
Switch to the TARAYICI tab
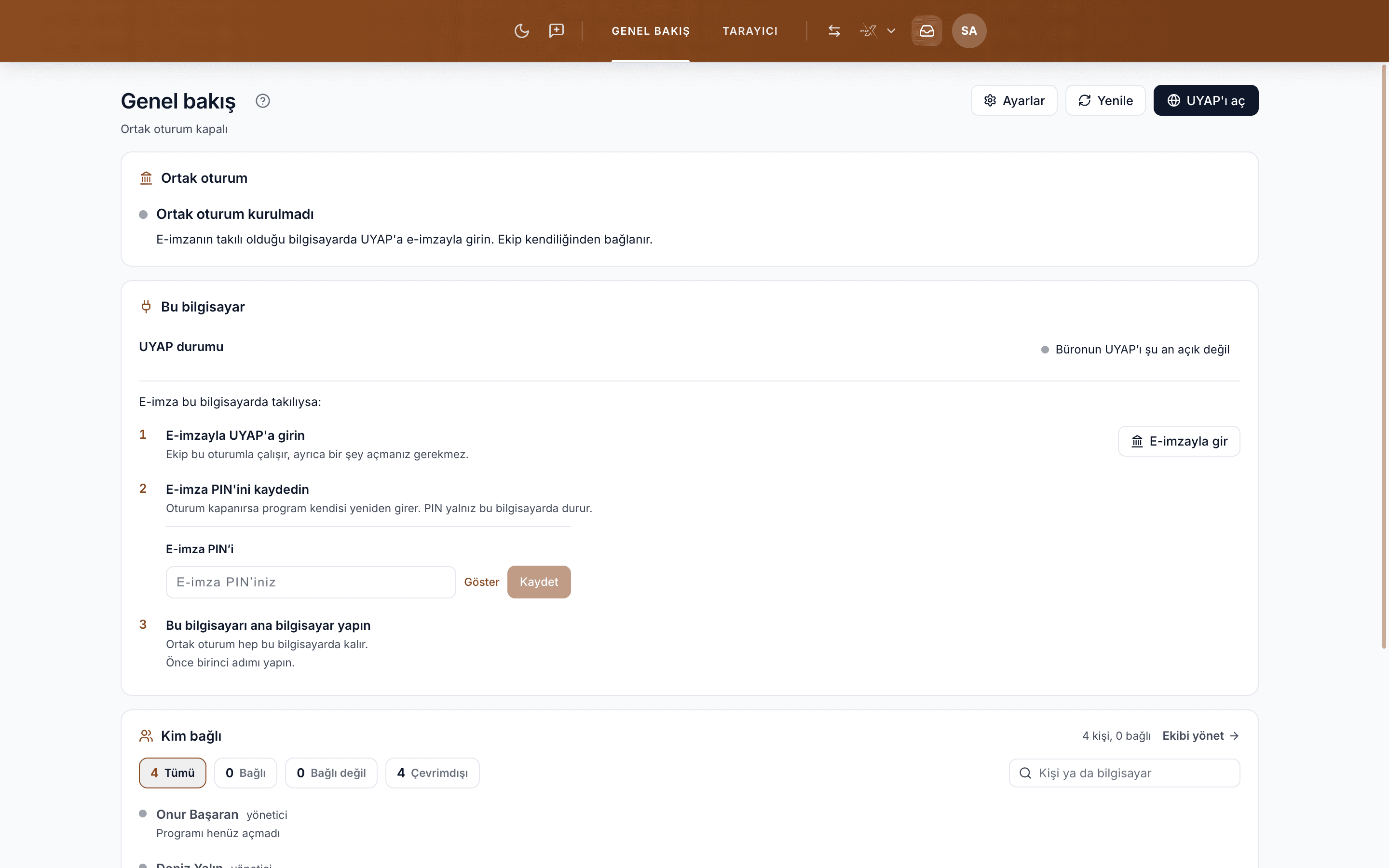click(749, 31)
